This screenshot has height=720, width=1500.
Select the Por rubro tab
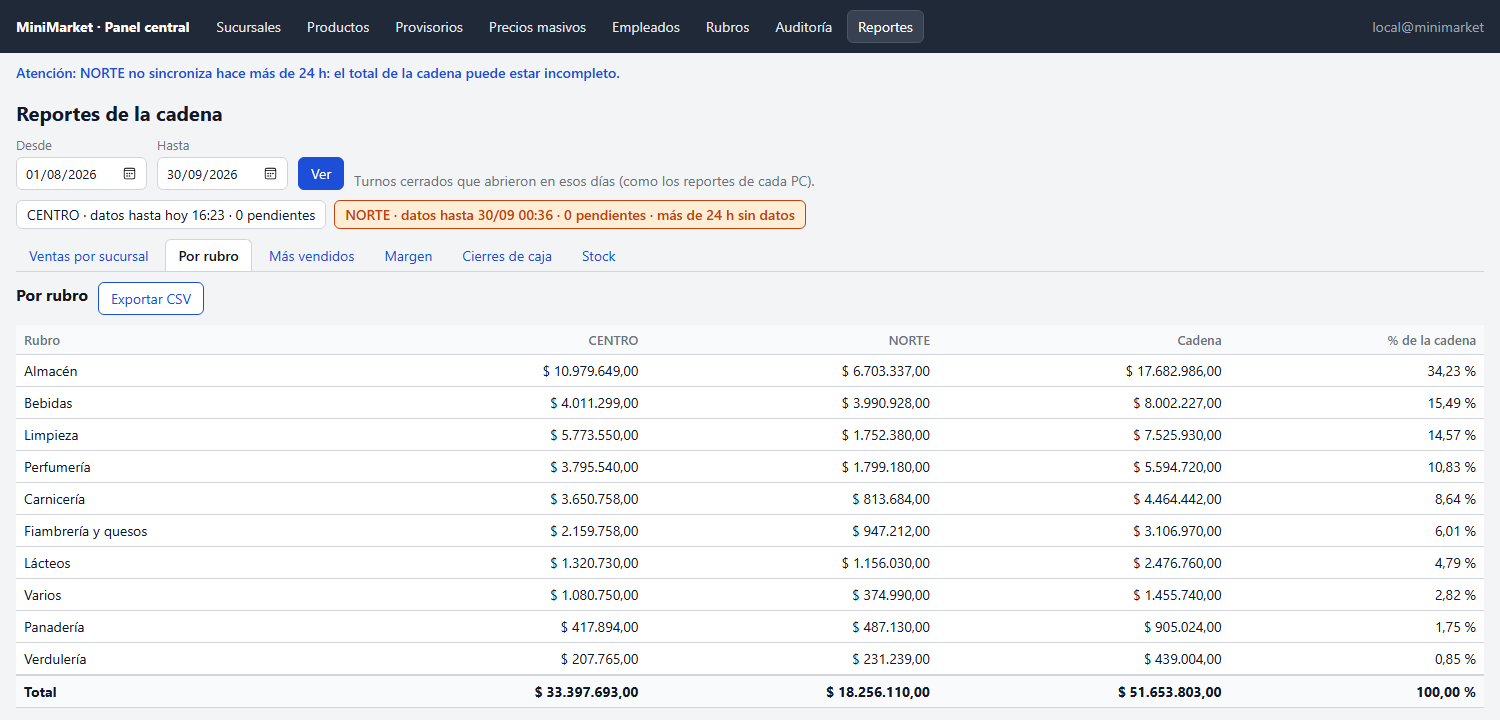tap(209, 256)
